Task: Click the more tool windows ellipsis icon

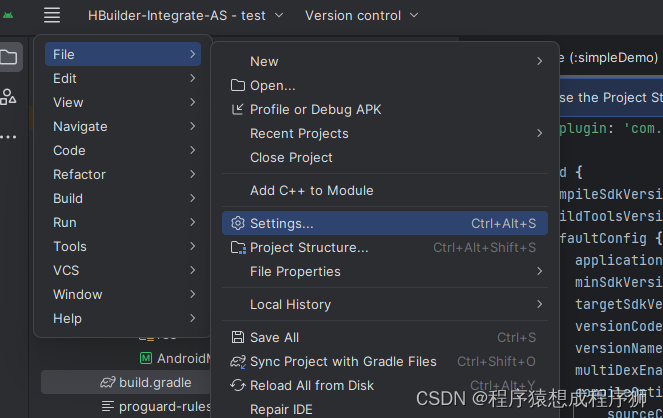Action: tap(9, 137)
